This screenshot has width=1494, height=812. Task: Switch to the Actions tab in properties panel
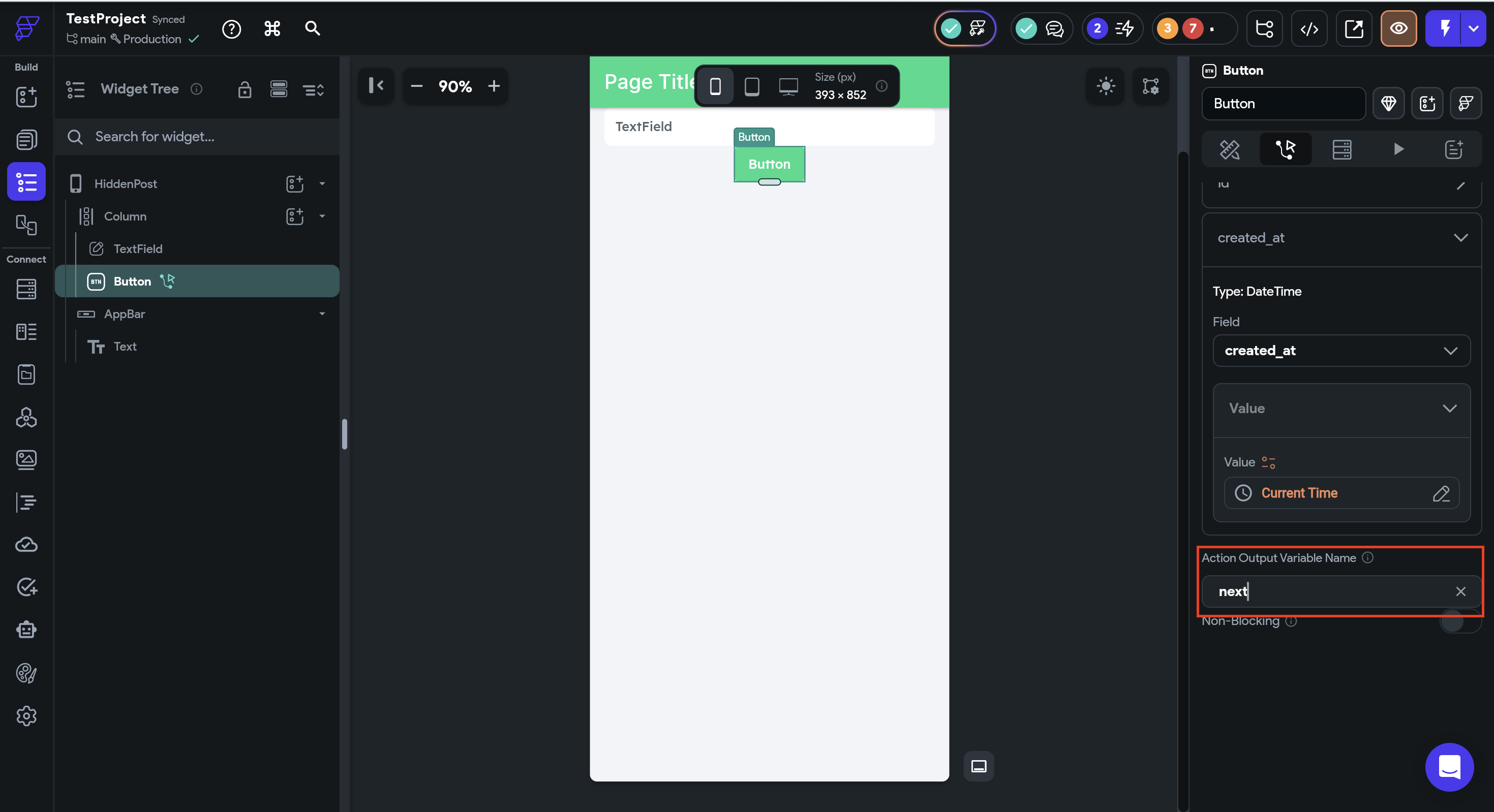click(1285, 149)
